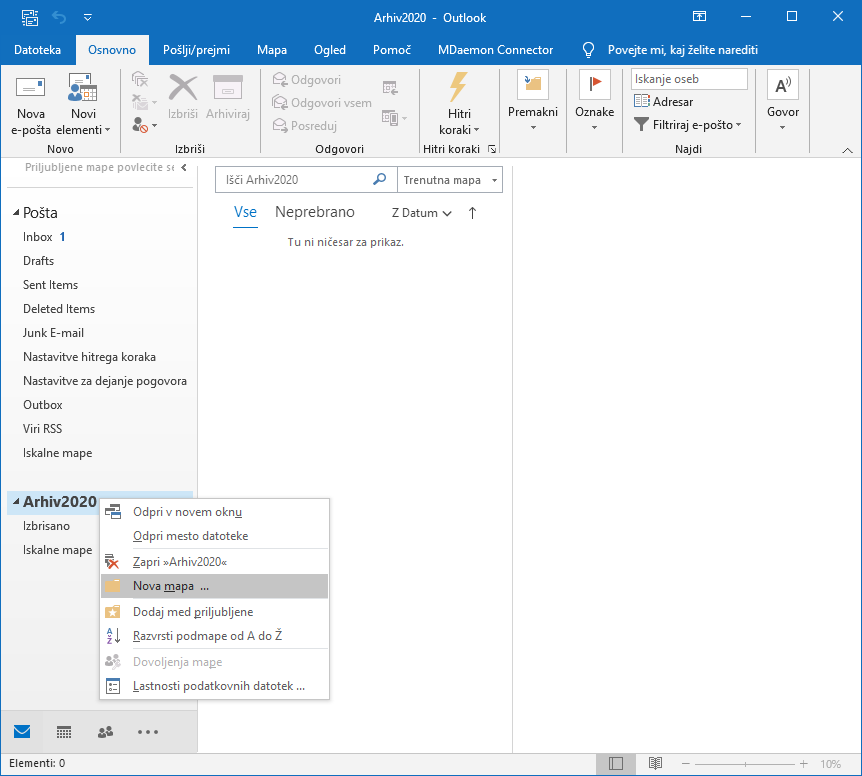Click the Undo icon in title bar
862x776 pixels.
tap(59, 18)
